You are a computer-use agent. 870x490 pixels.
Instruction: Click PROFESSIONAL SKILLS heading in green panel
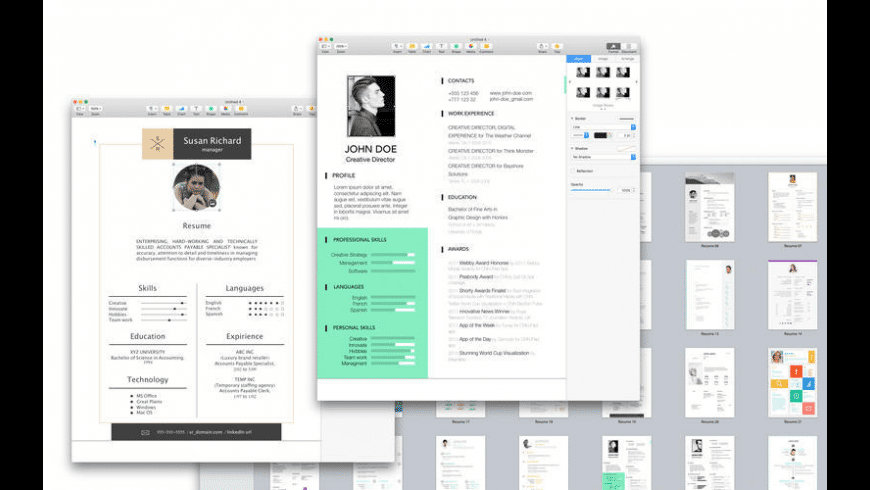pos(360,240)
